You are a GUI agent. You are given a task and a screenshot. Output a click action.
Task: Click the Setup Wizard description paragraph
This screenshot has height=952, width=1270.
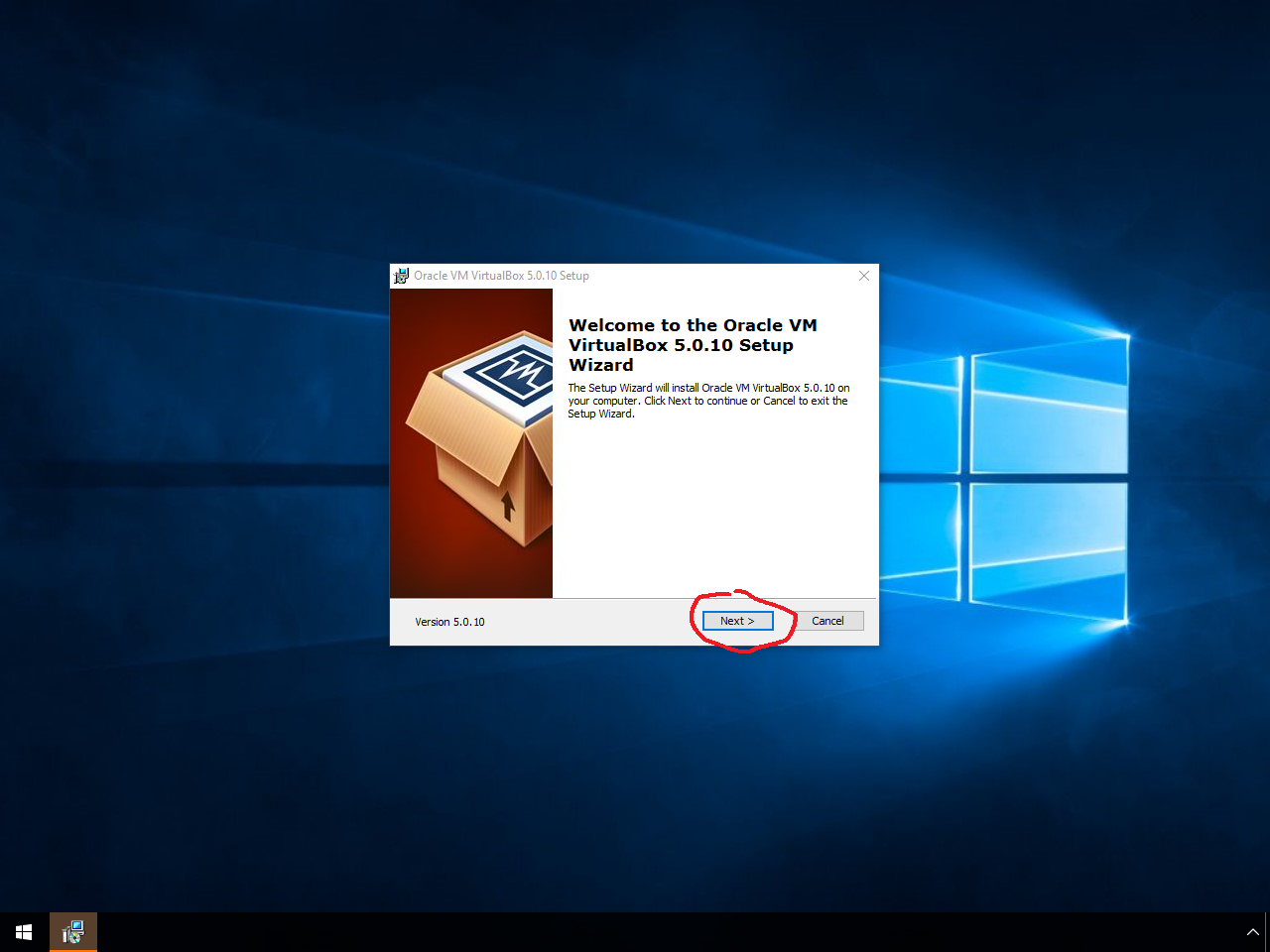pos(708,401)
